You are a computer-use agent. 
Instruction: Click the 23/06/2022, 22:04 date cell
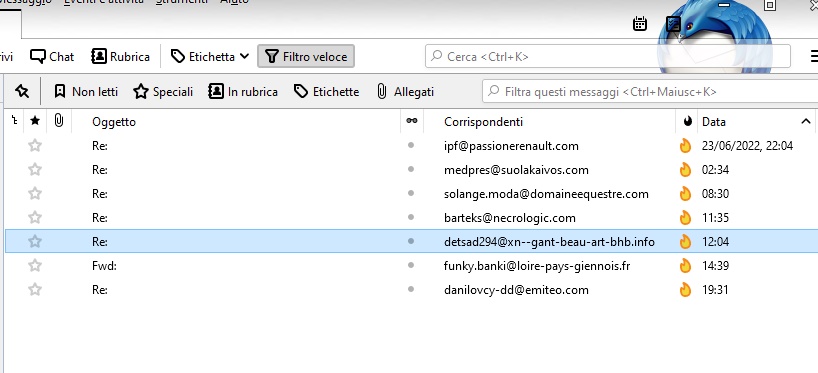click(x=748, y=146)
